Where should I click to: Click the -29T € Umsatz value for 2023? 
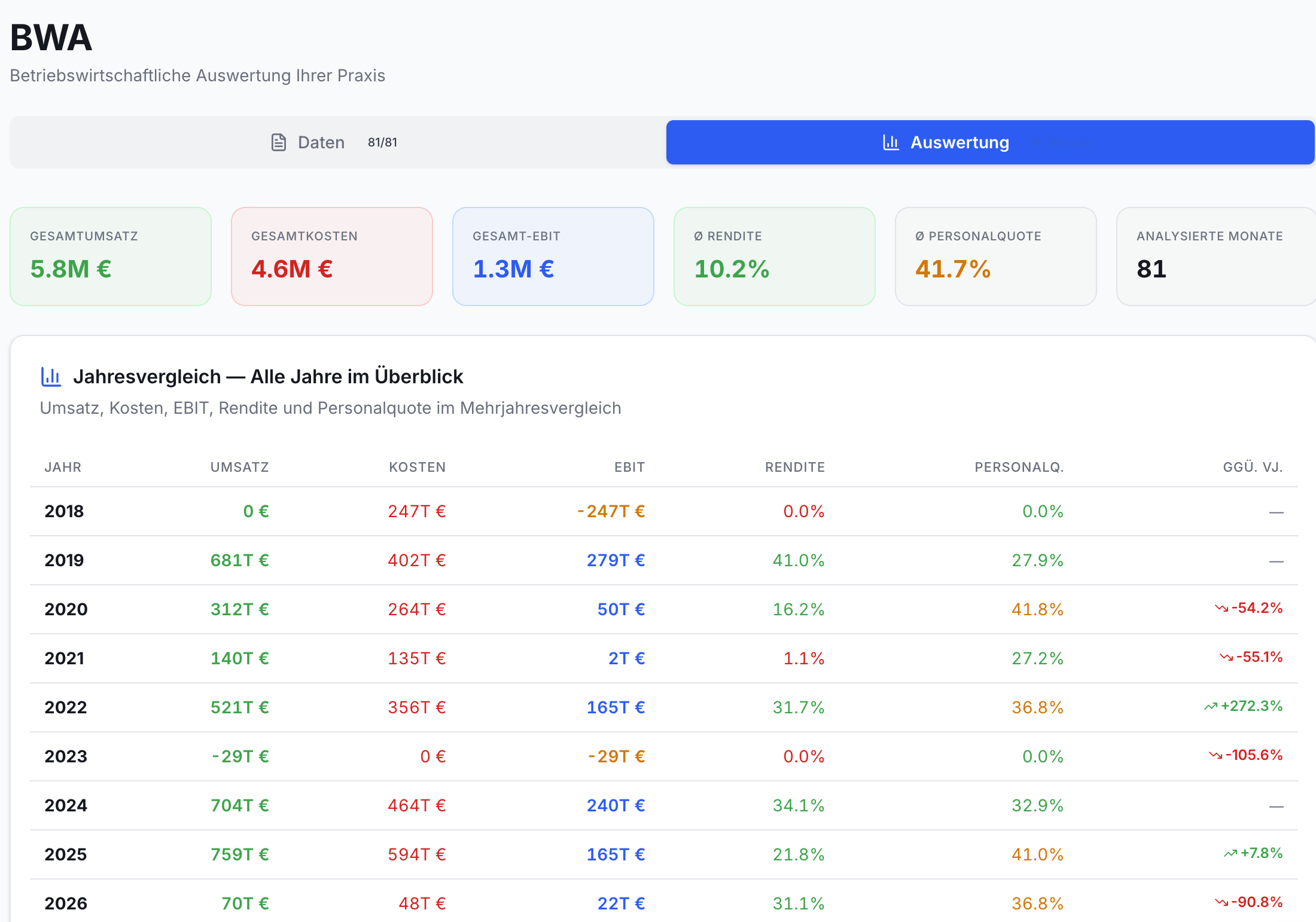click(x=240, y=756)
